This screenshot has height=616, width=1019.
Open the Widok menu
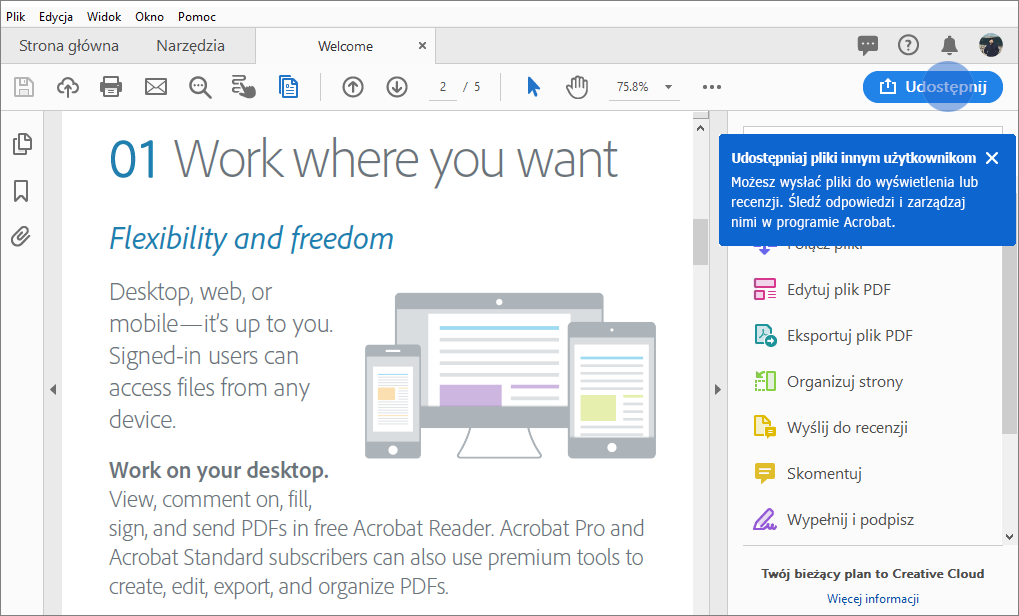point(104,16)
